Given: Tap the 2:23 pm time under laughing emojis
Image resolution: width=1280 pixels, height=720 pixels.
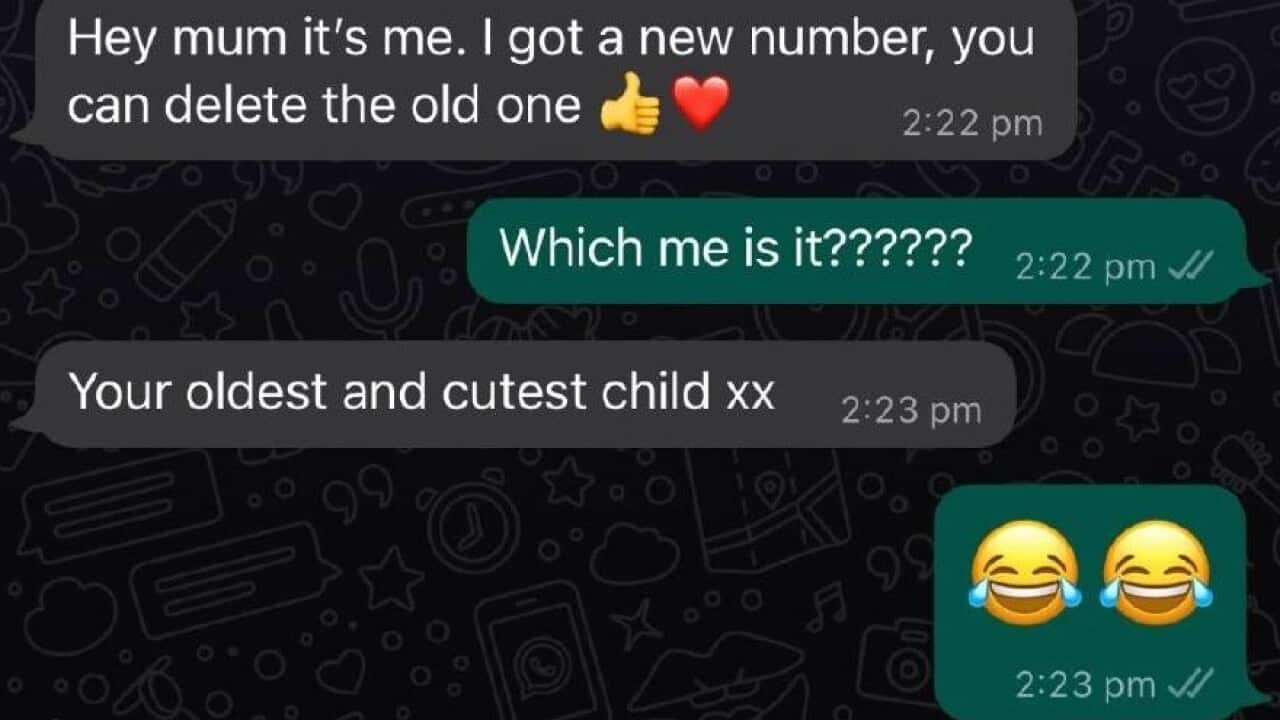Looking at the screenshot, I should click(1085, 686).
